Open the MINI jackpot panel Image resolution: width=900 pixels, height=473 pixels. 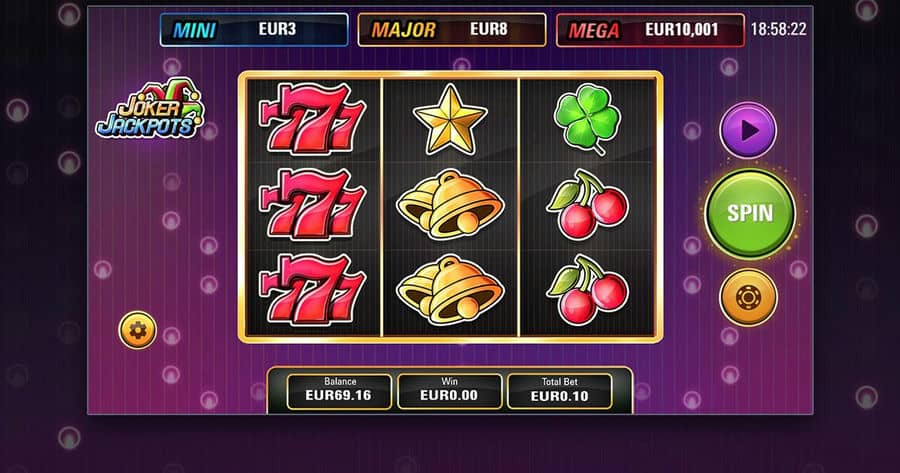254,30
